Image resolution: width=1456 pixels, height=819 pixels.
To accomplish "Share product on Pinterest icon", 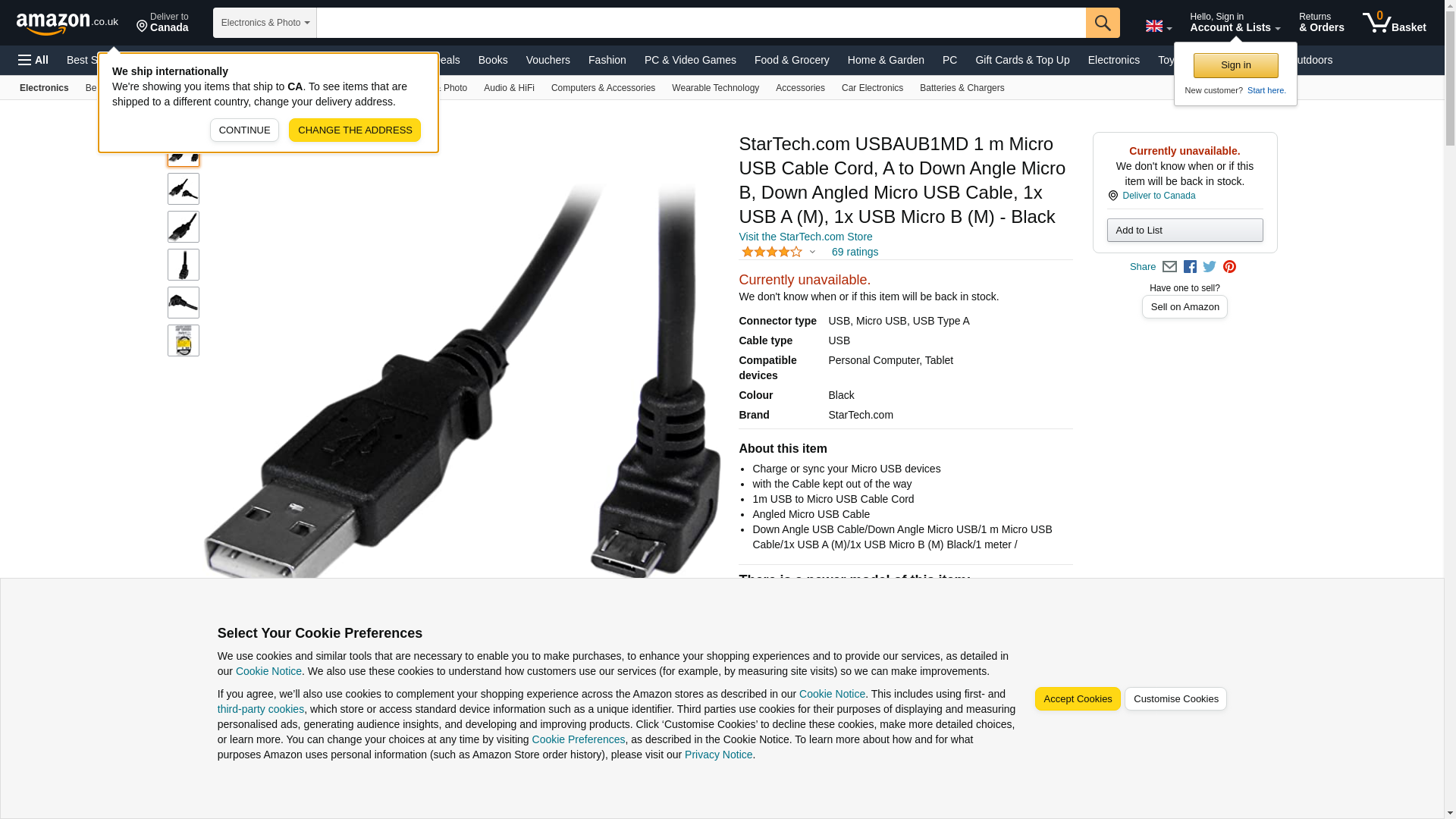I will [x=1229, y=267].
